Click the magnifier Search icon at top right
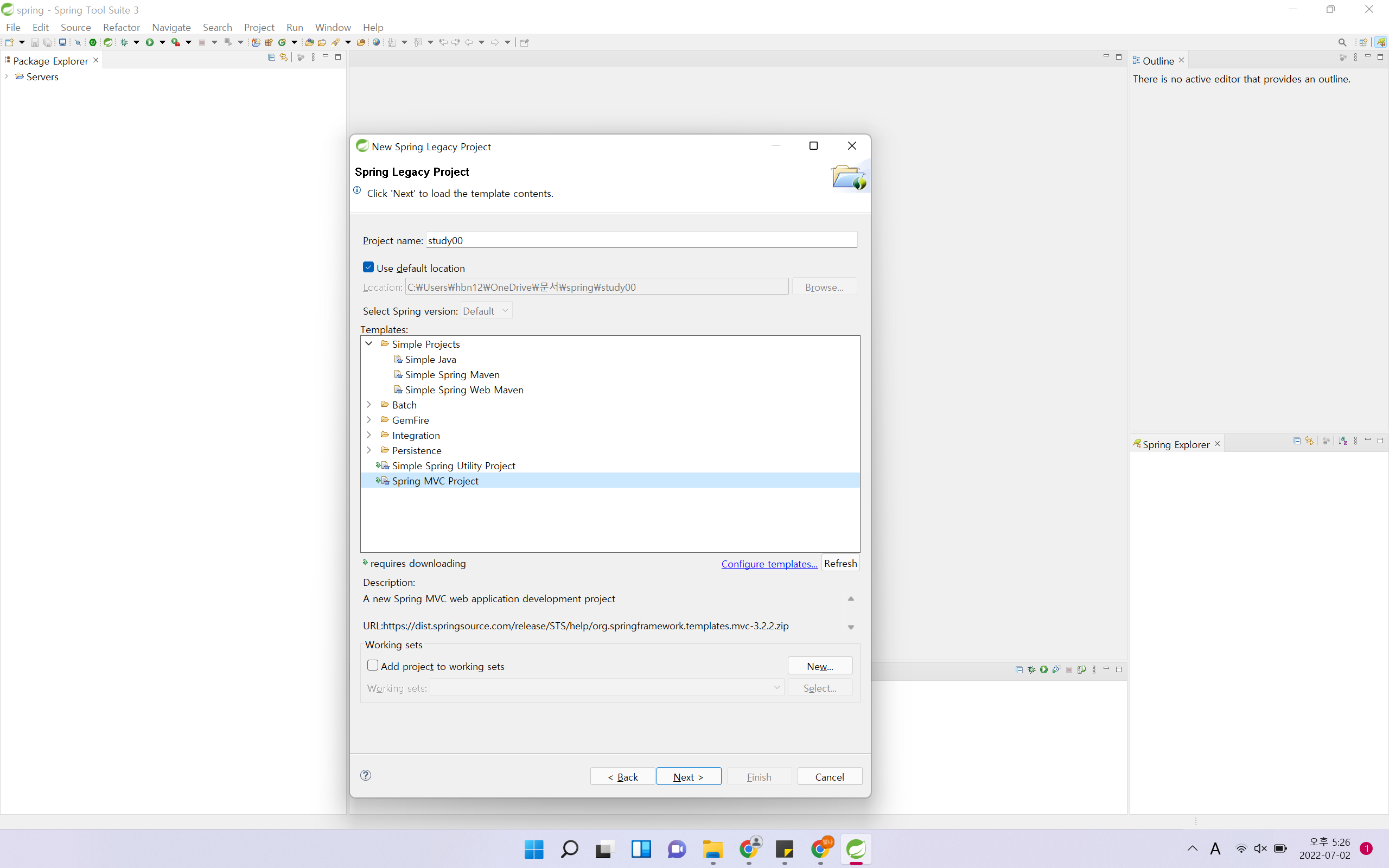Screen dimensions: 1389x868 coord(1342,42)
